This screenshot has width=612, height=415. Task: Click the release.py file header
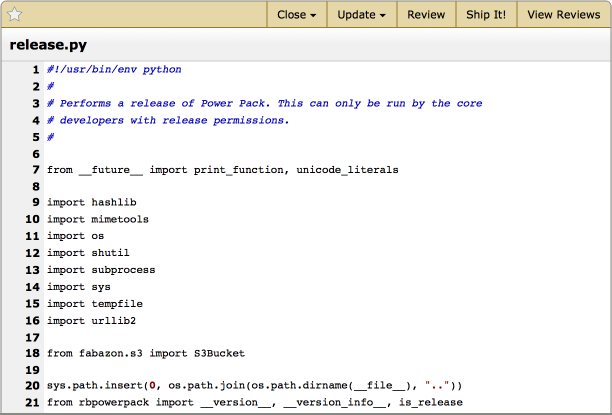click(x=48, y=45)
